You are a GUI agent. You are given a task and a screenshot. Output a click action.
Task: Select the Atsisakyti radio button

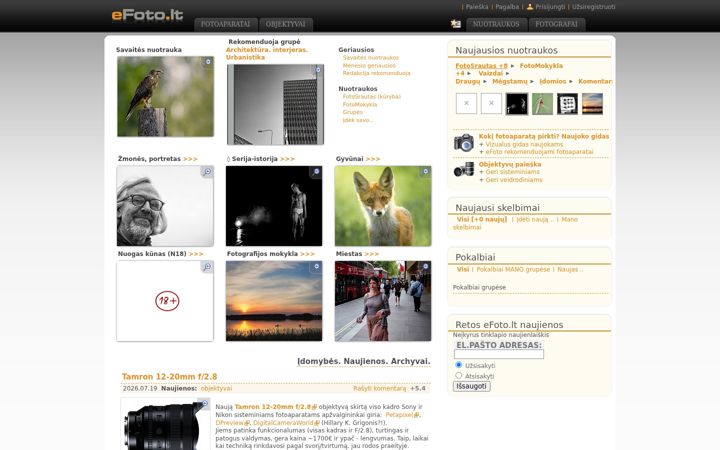coord(458,375)
